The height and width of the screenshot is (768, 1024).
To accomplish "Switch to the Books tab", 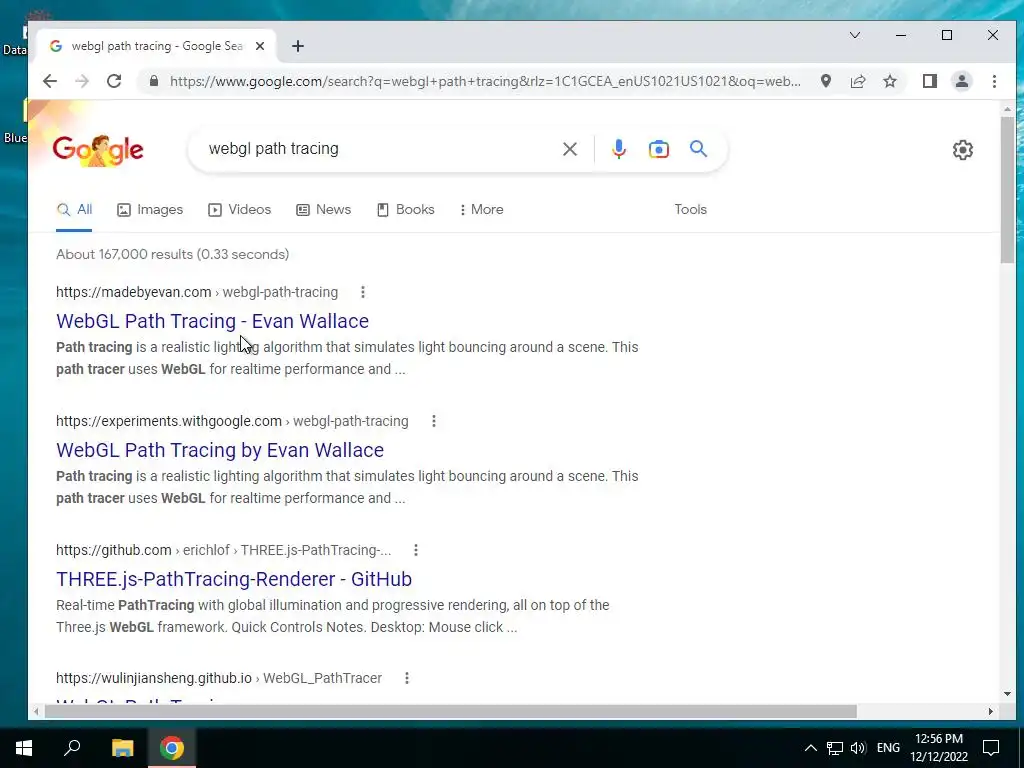I will click(x=406, y=210).
